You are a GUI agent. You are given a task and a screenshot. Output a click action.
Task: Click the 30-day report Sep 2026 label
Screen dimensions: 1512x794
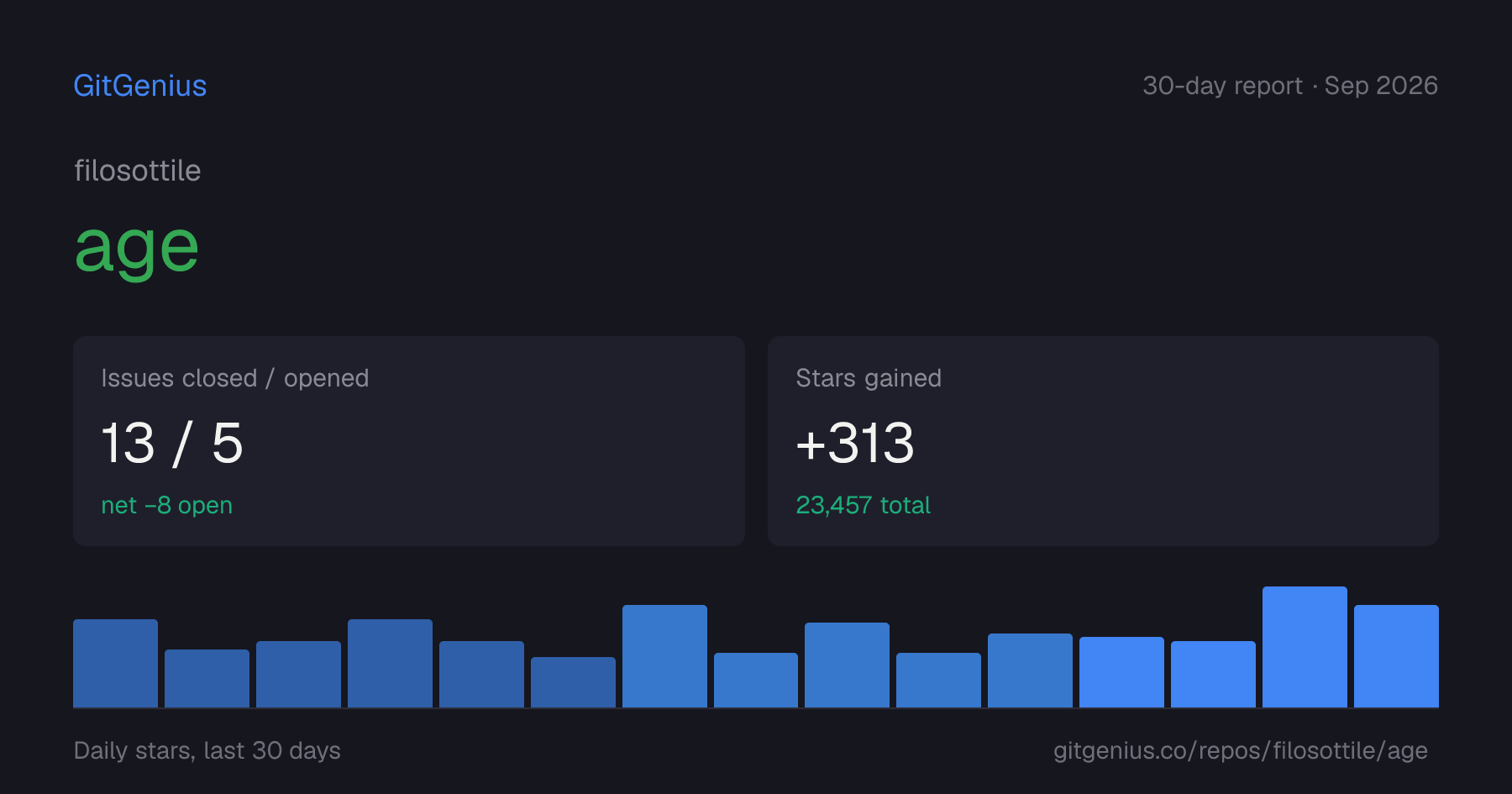pos(1290,86)
